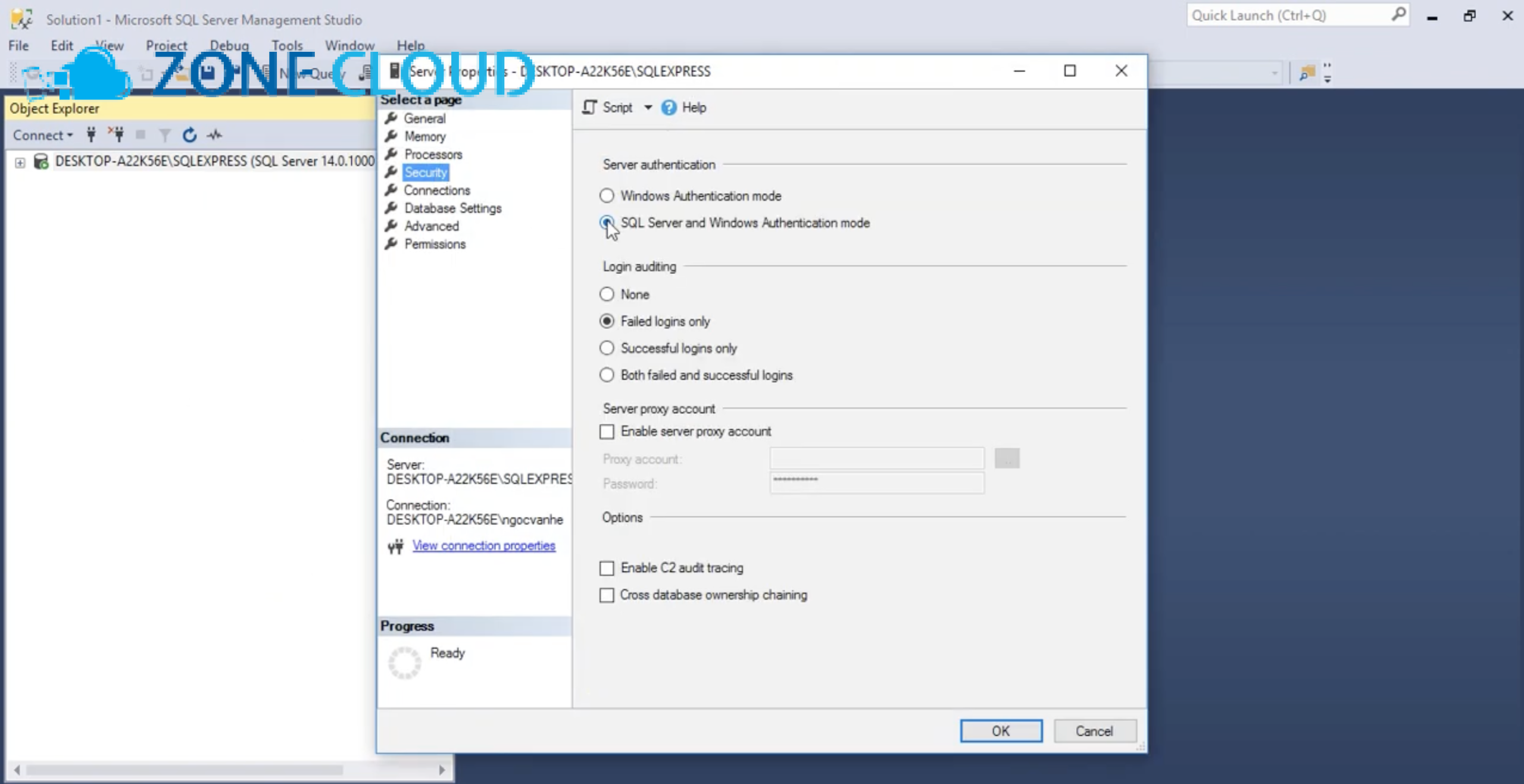This screenshot has width=1524, height=784.
Task: Click the proxy Password input field
Action: (876, 483)
